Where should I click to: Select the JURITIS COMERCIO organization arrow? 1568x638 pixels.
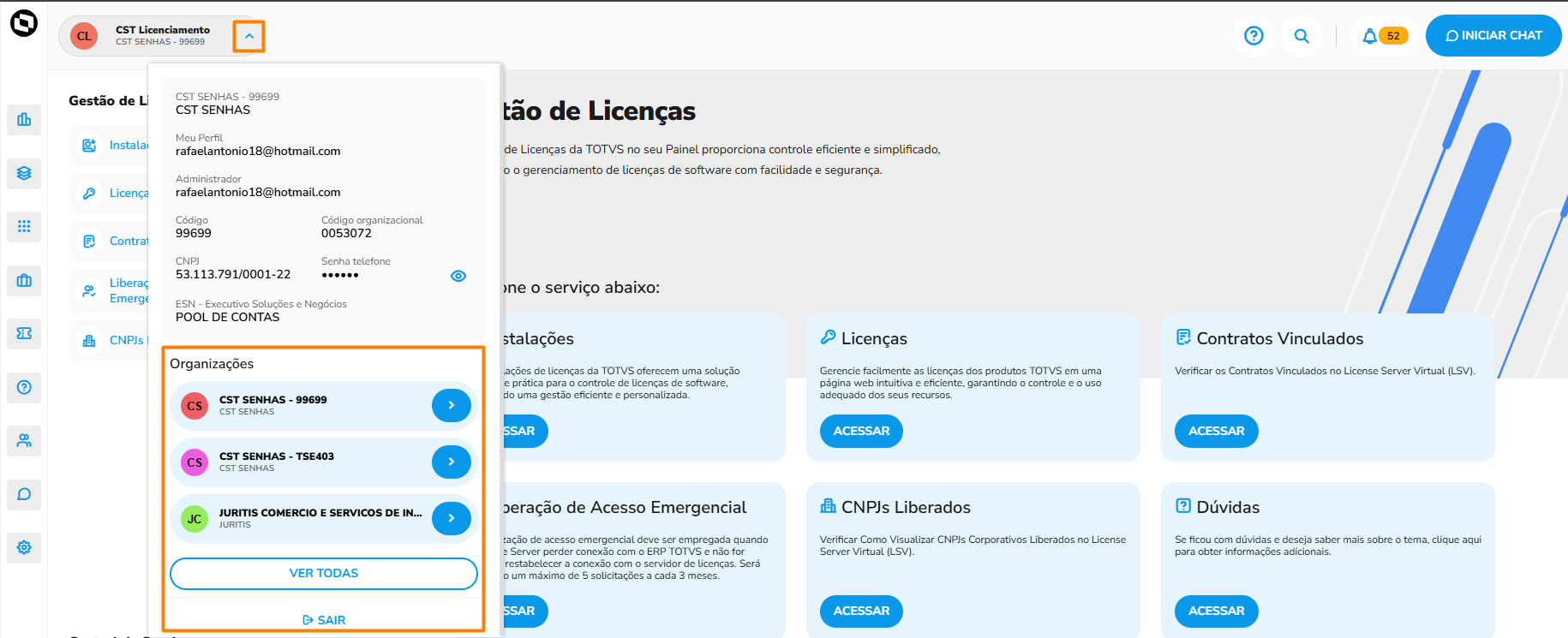[x=452, y=518]
